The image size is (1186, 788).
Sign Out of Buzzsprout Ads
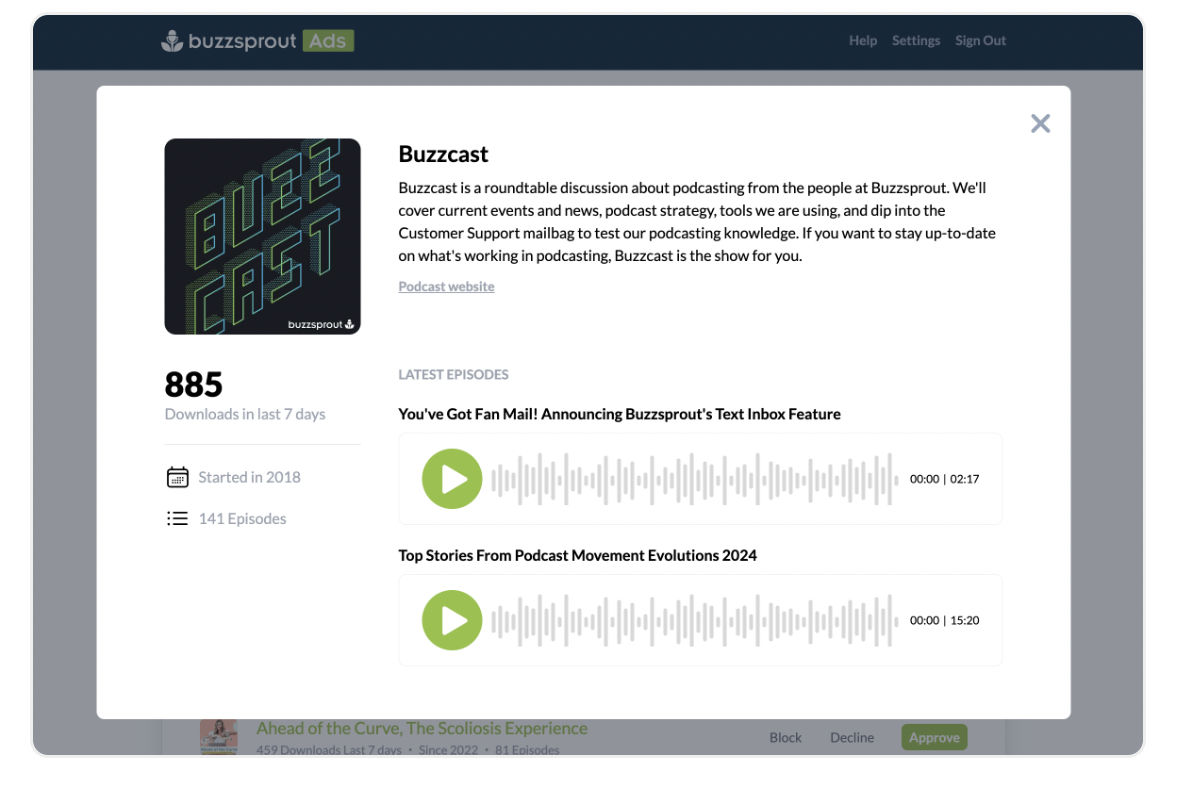click(x=980, y=41)
